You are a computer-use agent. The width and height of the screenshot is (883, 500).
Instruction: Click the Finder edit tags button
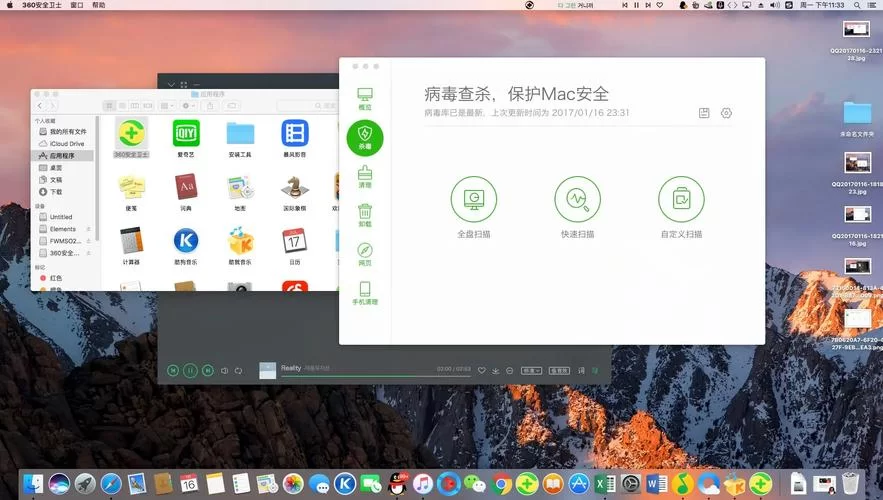click(232, 106)
